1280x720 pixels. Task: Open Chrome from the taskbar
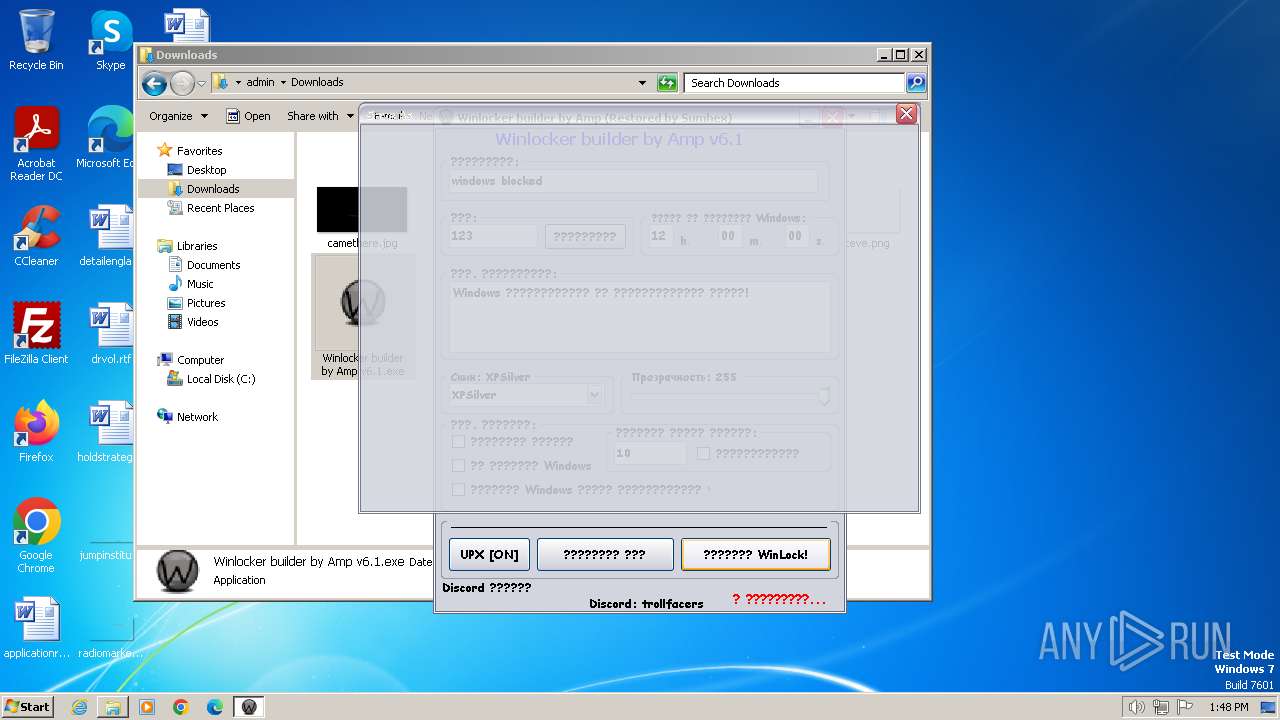[181, 707]
